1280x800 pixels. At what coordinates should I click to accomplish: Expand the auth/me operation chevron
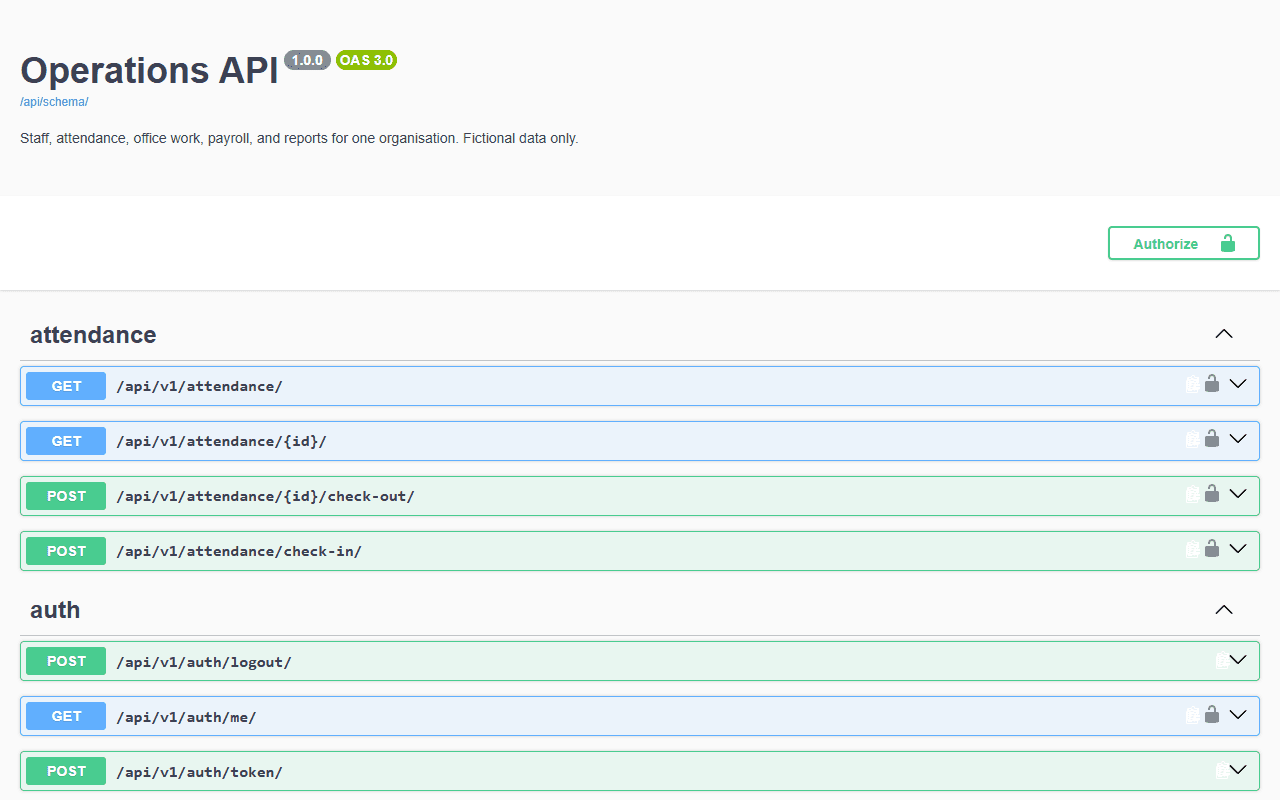coord(1238,715)
